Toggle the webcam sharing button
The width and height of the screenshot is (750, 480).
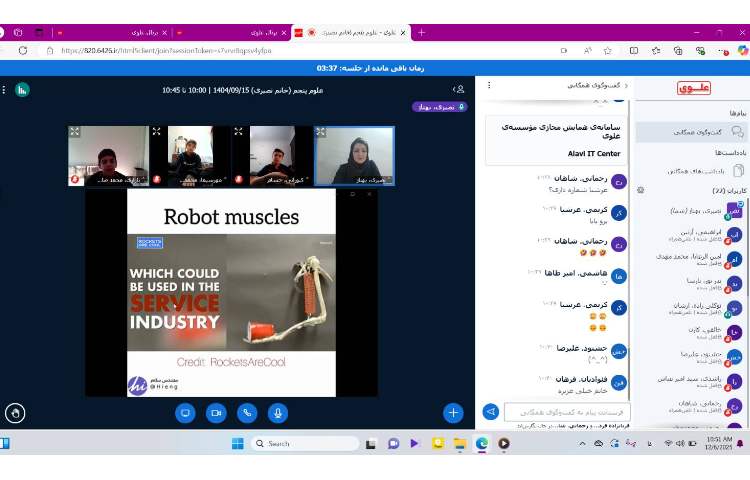click(216, 412)
